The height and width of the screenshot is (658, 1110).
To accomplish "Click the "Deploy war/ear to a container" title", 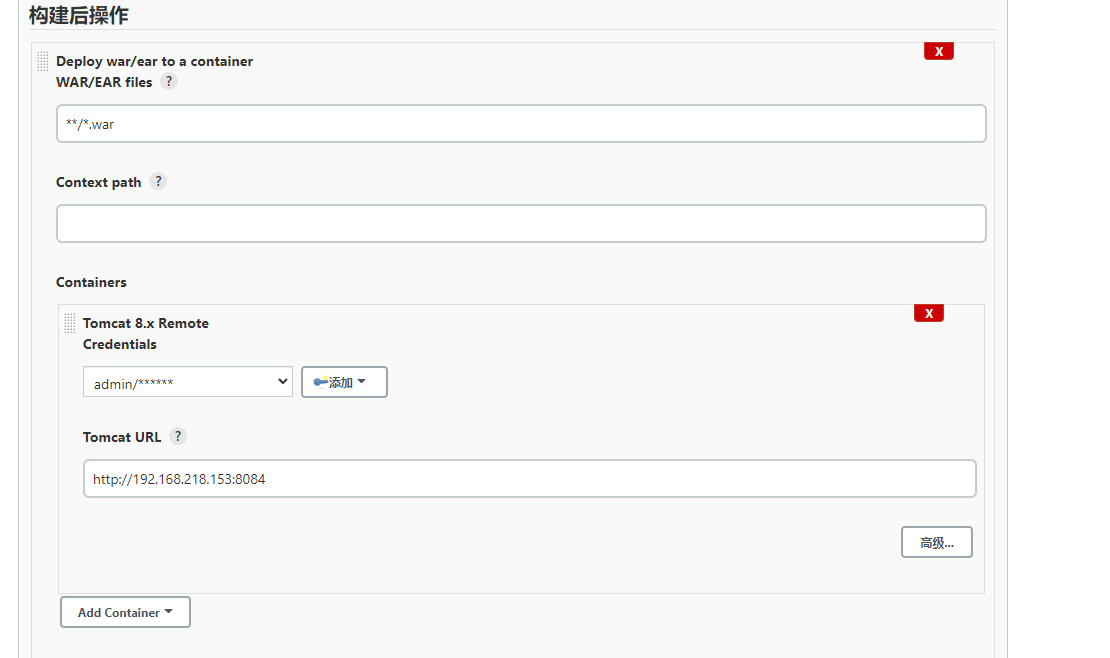I will [x=154, y=61].
